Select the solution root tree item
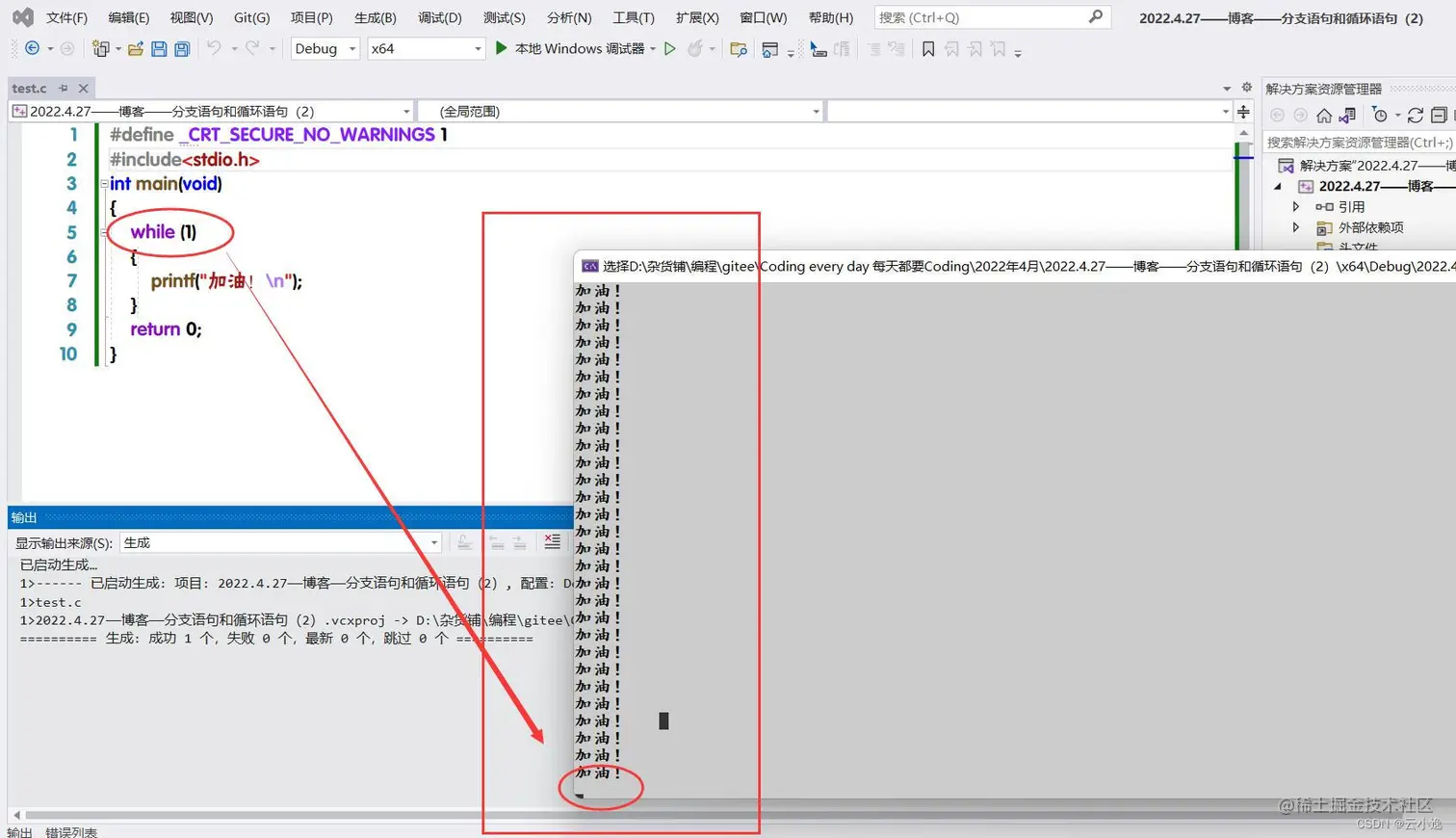The height and width of the screenshot is (838, 1456). tap(1367, 166)
